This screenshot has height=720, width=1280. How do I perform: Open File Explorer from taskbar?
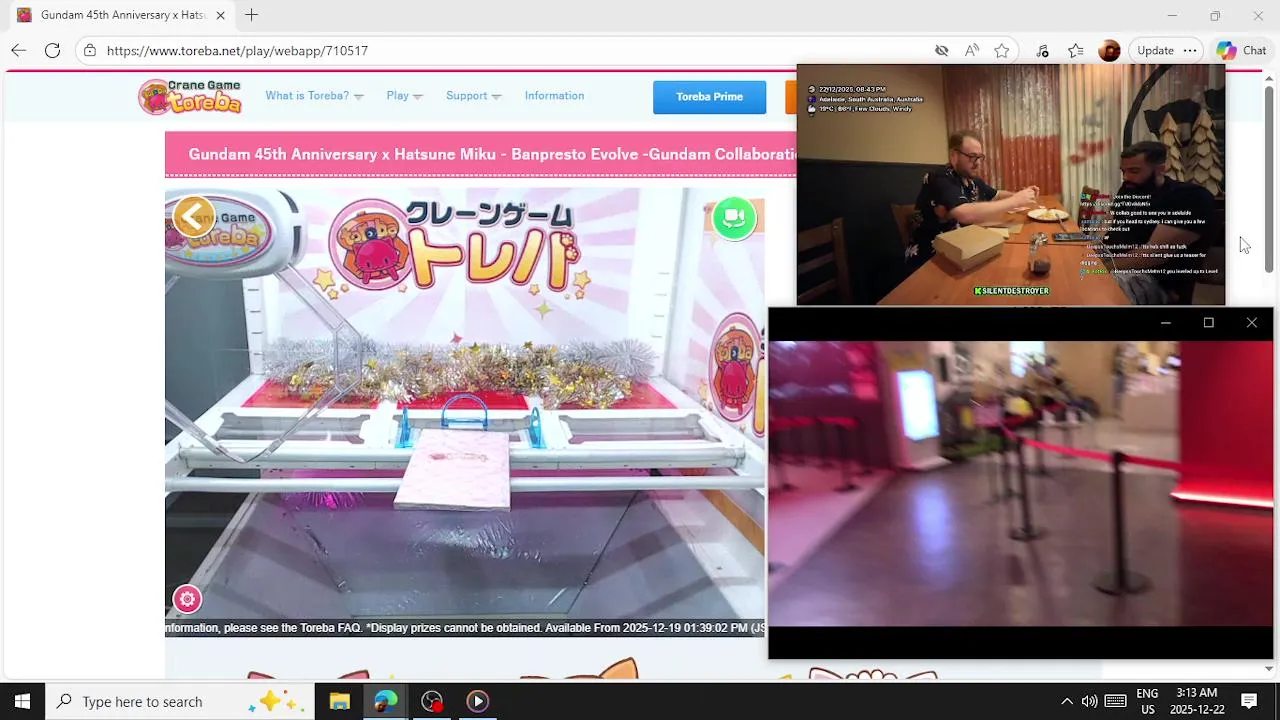(x=339, y=701)
